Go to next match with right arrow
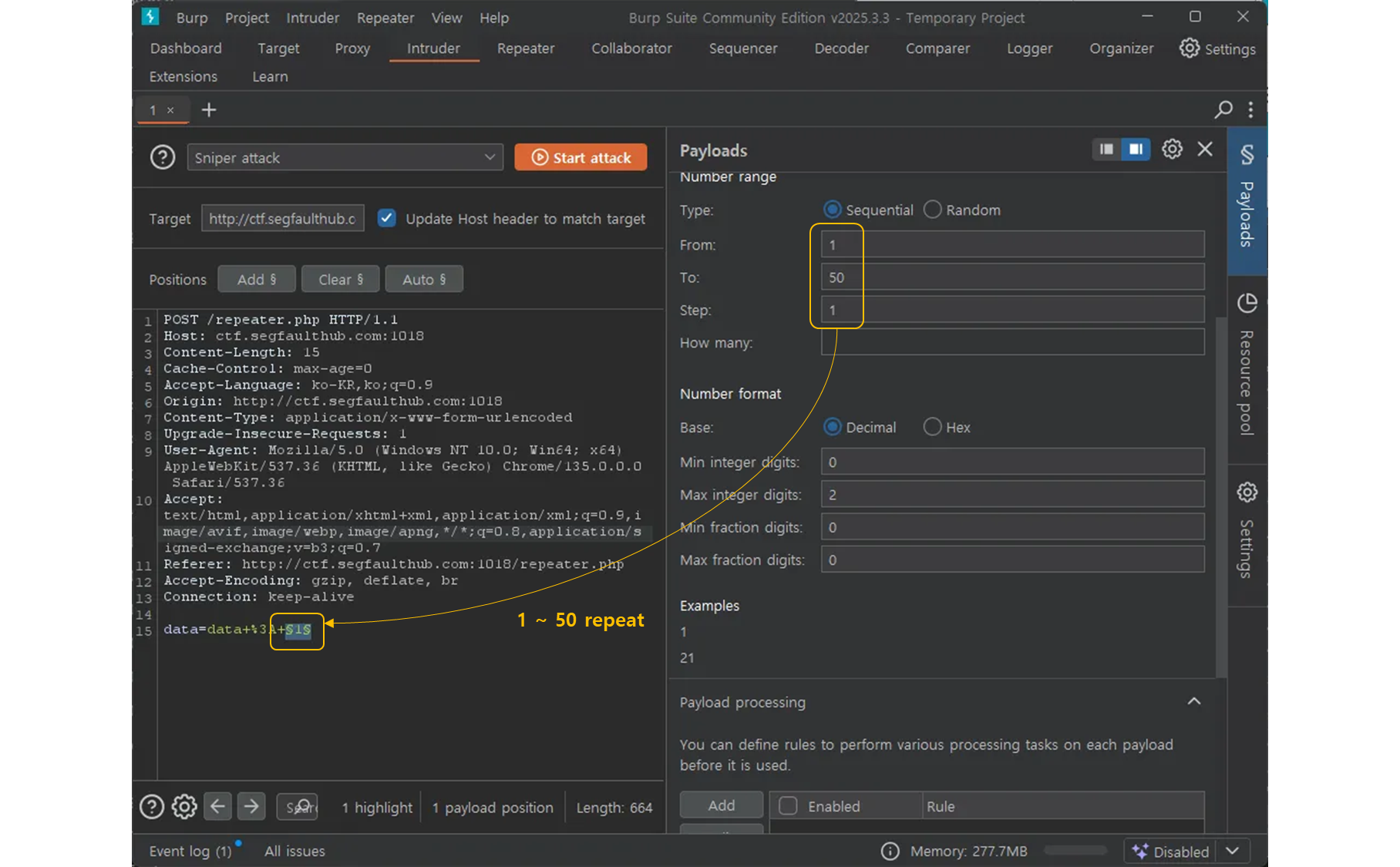1400x867 pixels. 251,806
